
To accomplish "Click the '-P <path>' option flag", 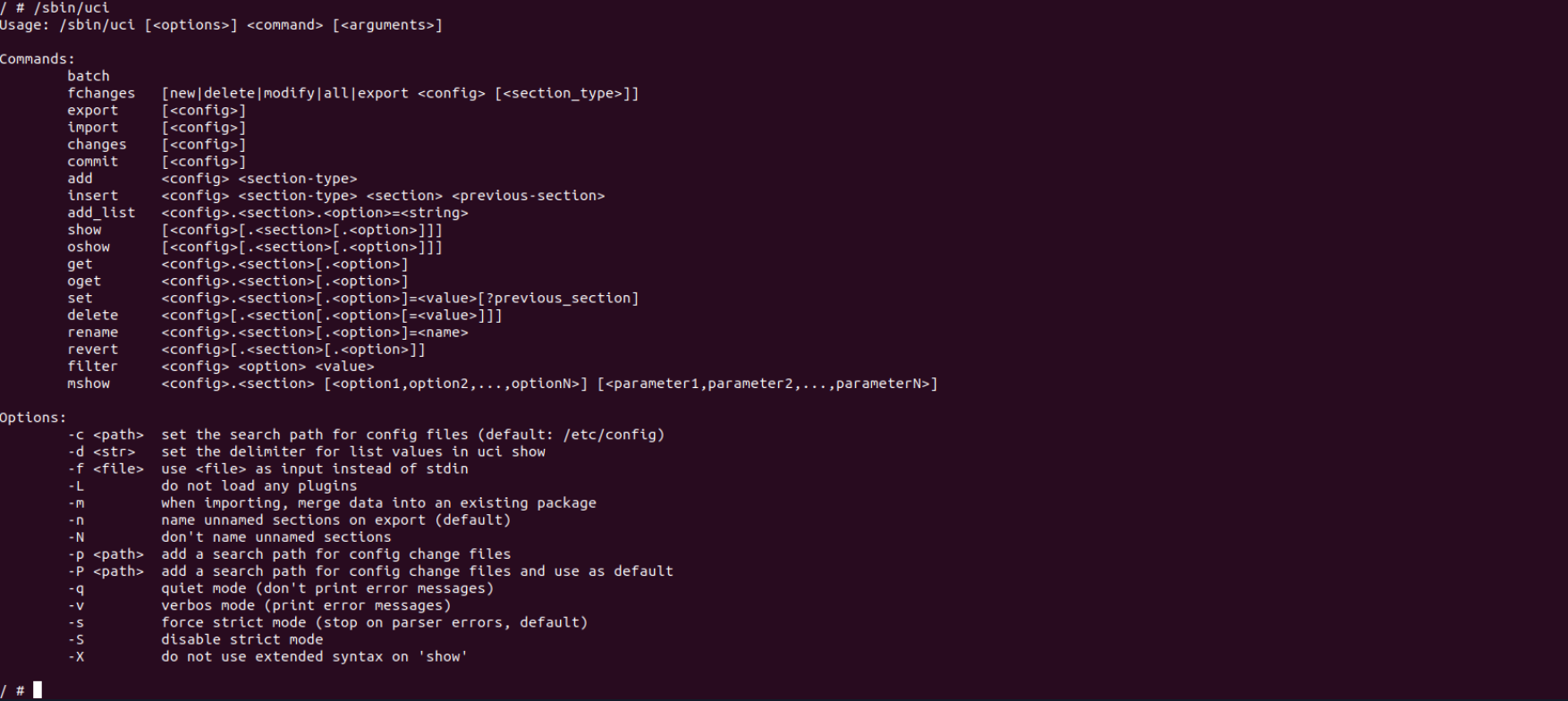I will pos(106,571).
